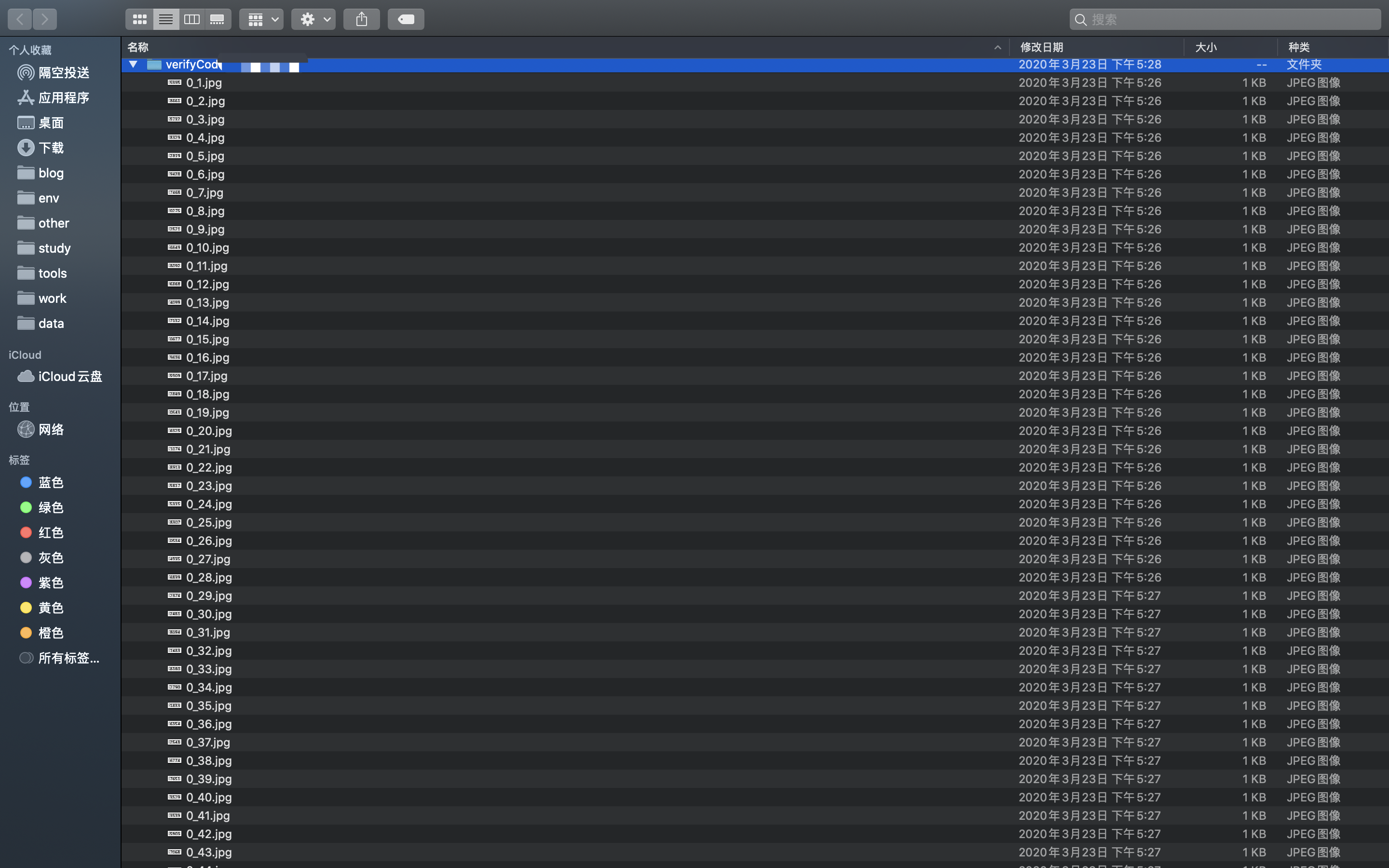Sort by size column header
The image size is (1389, 868).
click(1205, 47)
